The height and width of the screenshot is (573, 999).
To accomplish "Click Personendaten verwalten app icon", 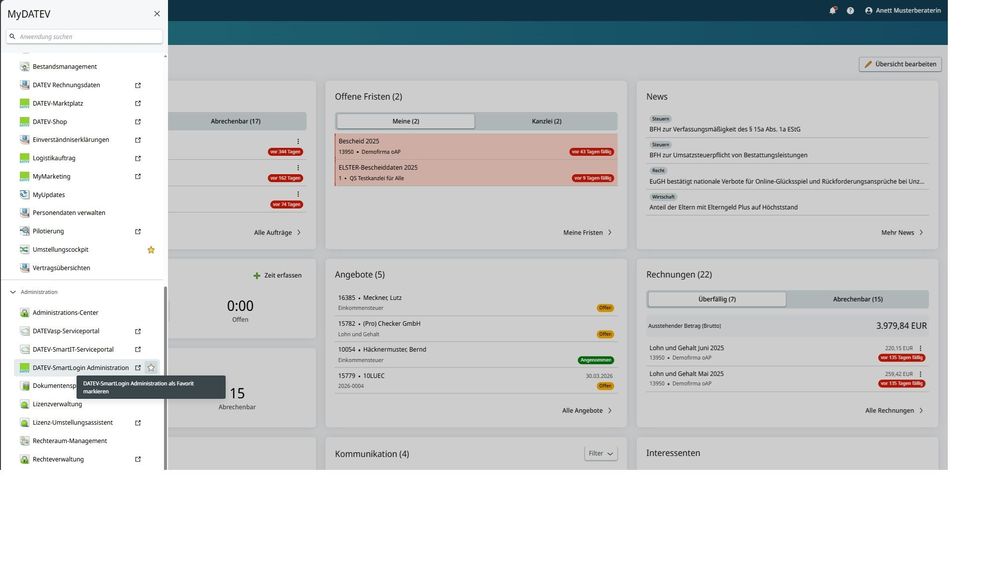I will [x=24, y=213].
